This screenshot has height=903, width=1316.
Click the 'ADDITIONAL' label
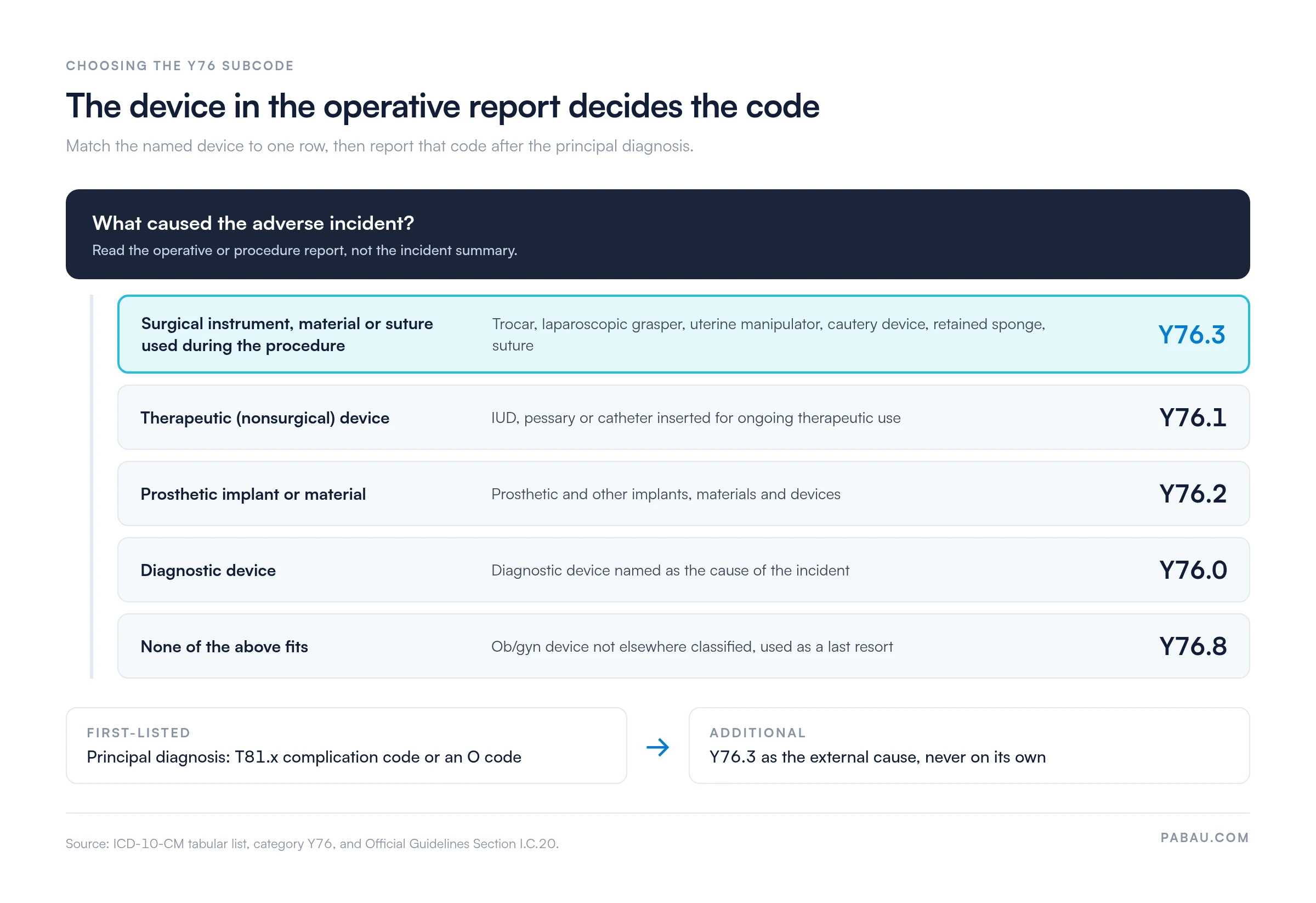(x=758, y=733)
